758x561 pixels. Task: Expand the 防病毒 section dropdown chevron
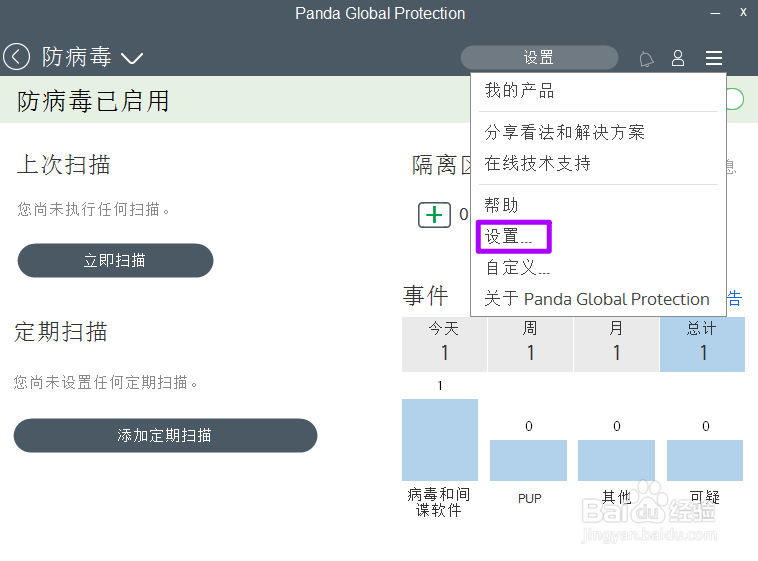click(131, 59)
